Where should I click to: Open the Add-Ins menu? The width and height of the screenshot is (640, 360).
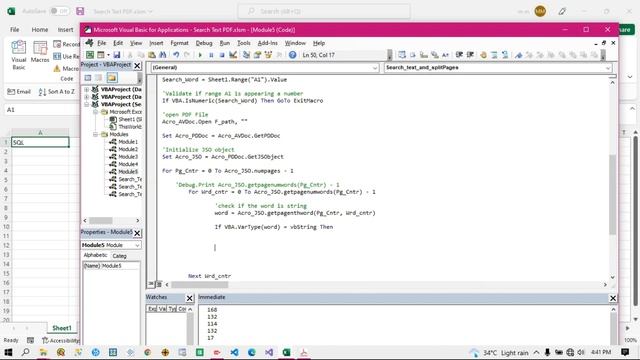[x=267, y=43]
